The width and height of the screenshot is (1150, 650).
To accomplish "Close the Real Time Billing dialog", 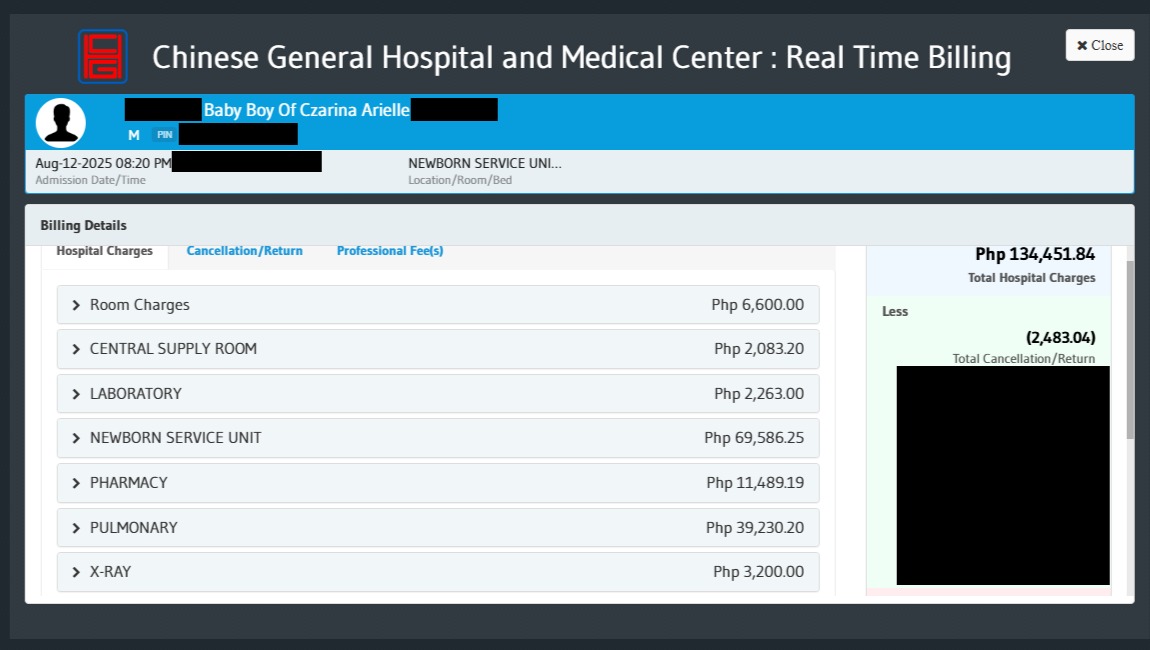I will point(1099,45).
